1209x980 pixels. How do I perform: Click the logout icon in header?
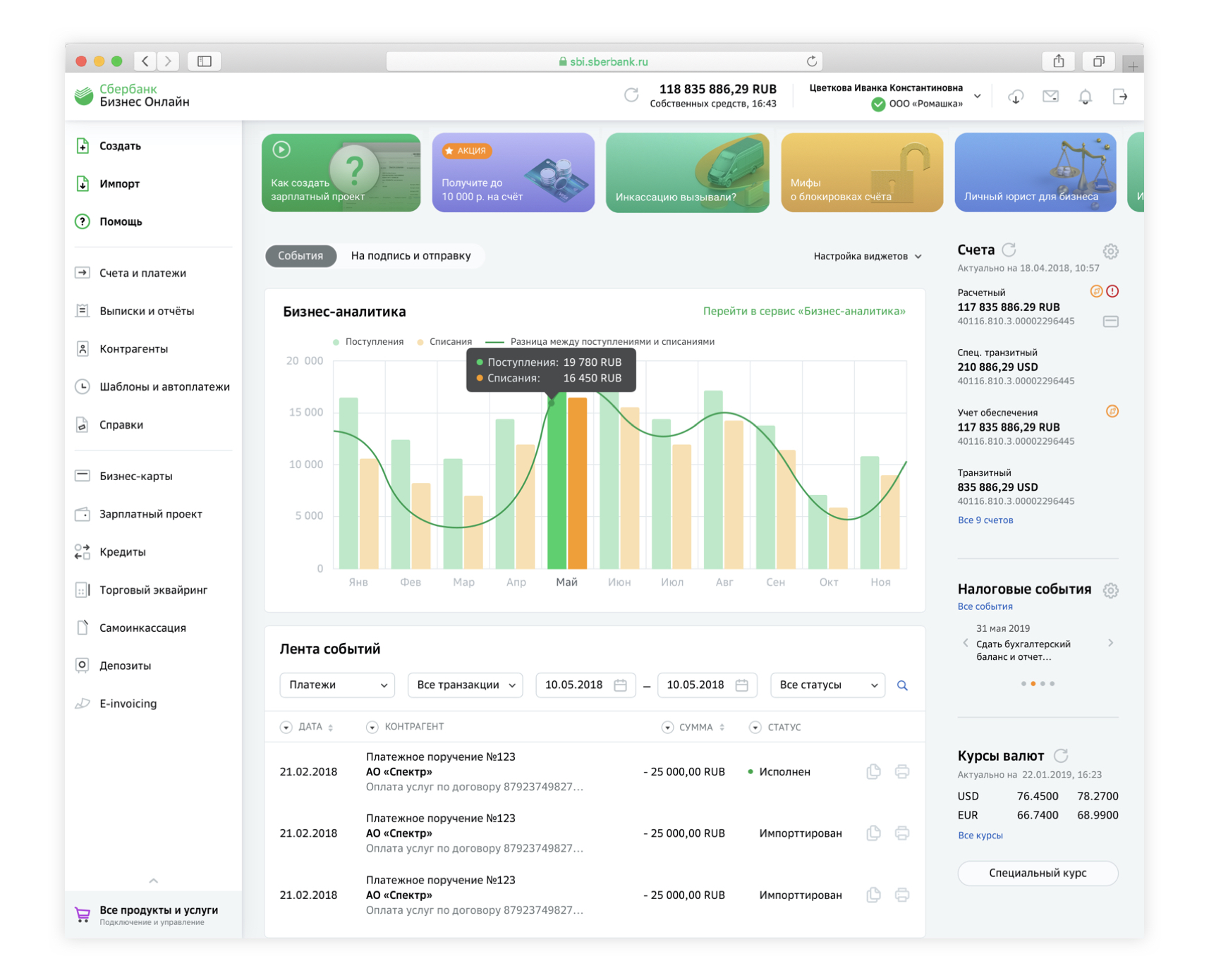point(1120,97)
